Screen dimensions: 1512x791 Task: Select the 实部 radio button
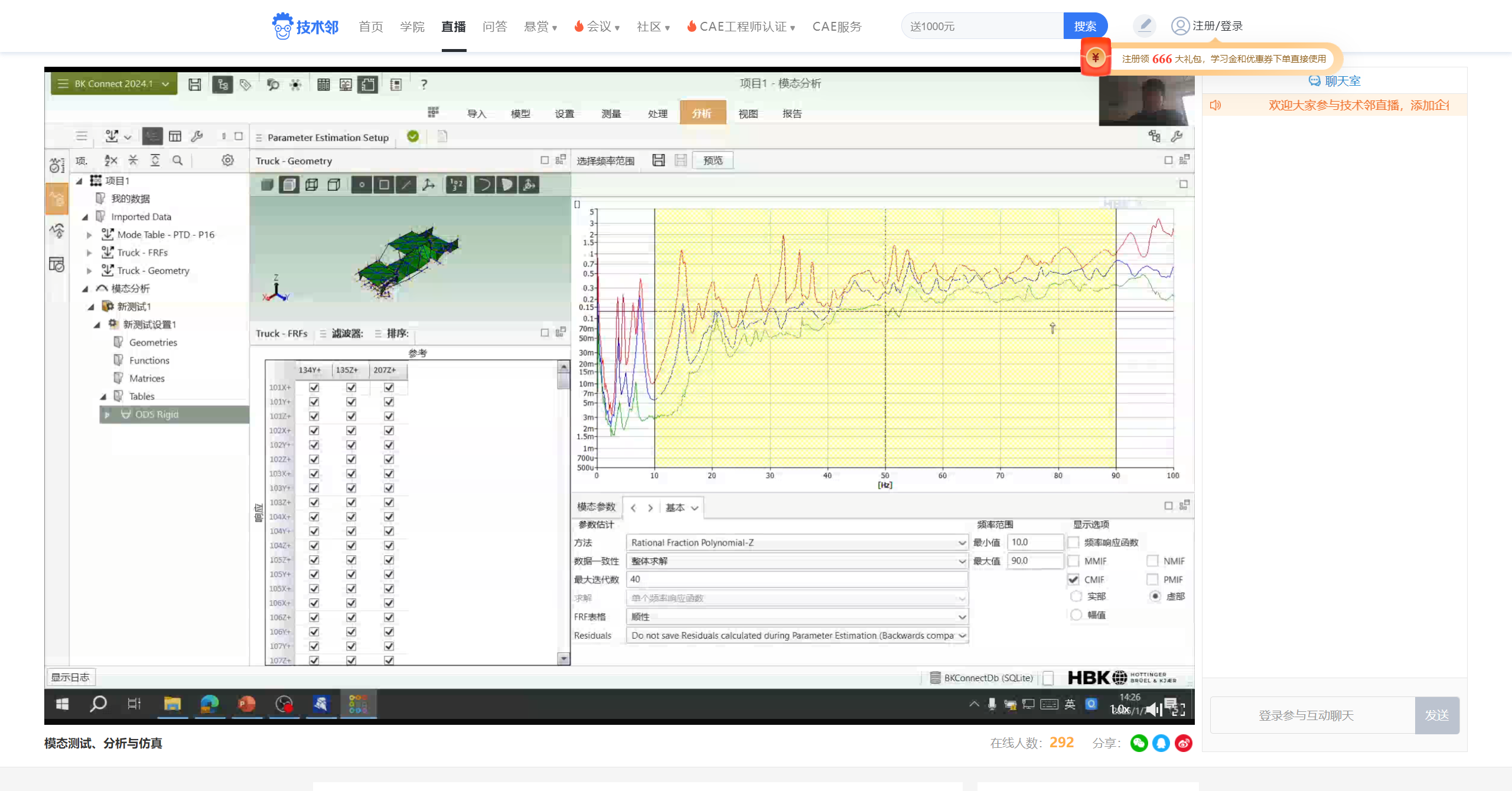(x=1076, y=596)
